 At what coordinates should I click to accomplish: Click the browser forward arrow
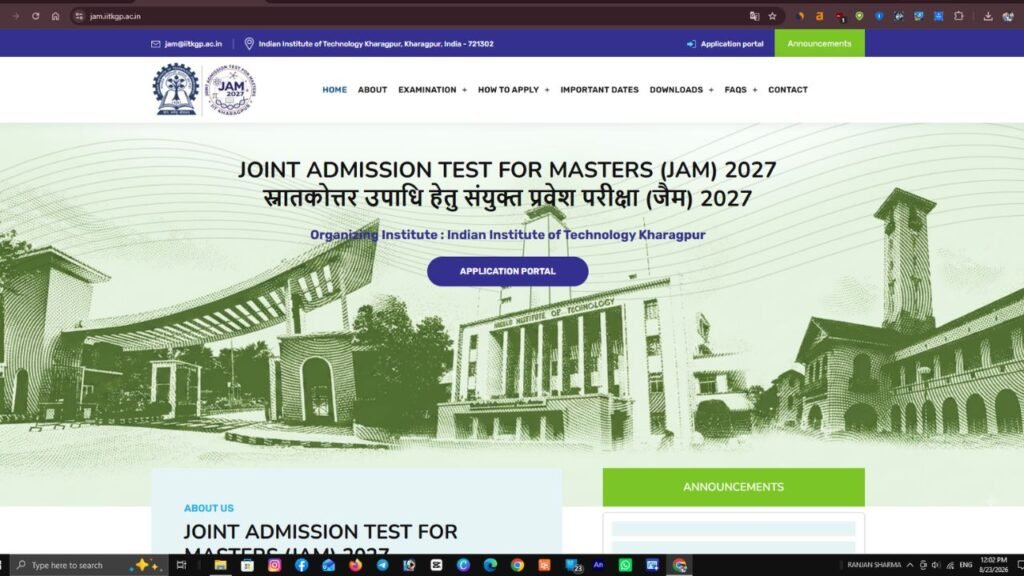(x=16, y=16)
